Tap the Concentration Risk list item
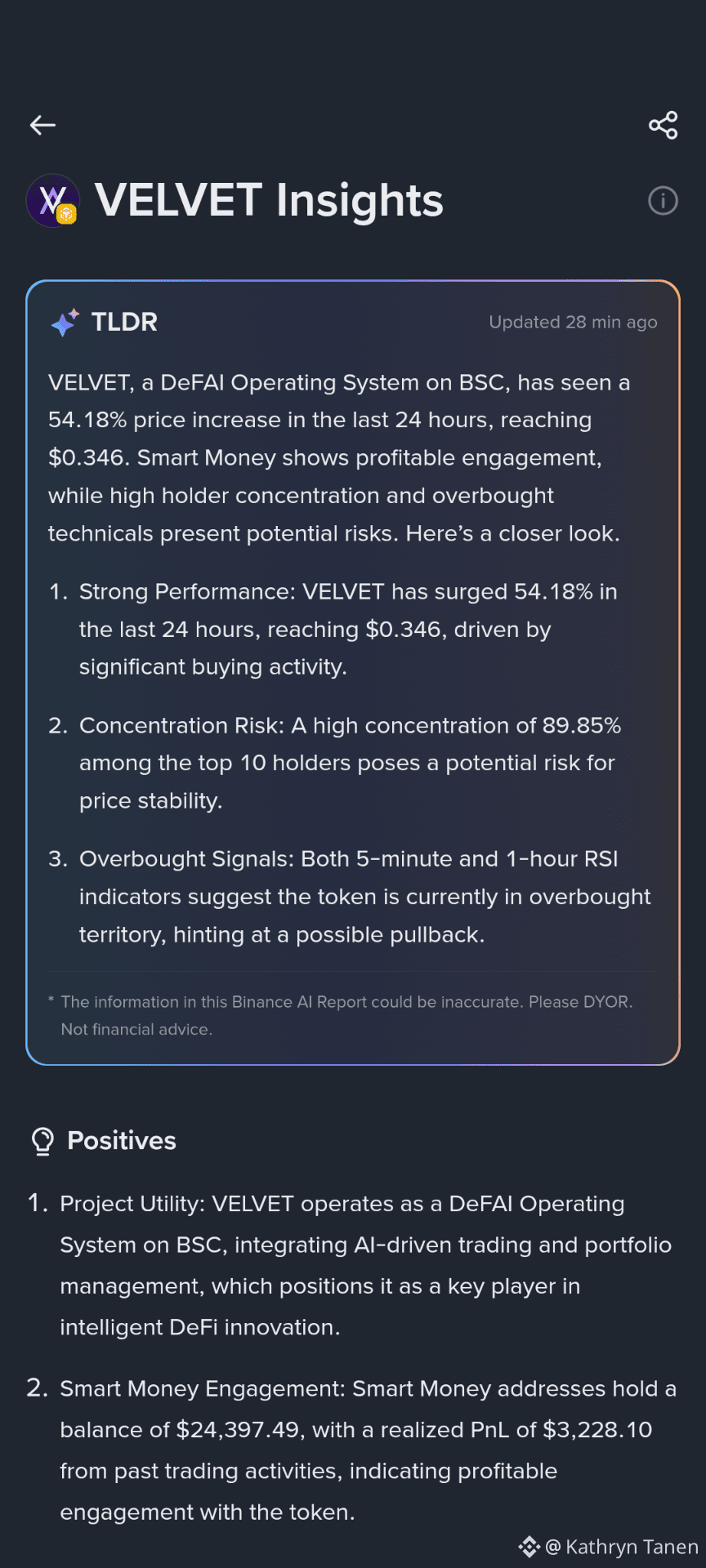 click(335, 763)
